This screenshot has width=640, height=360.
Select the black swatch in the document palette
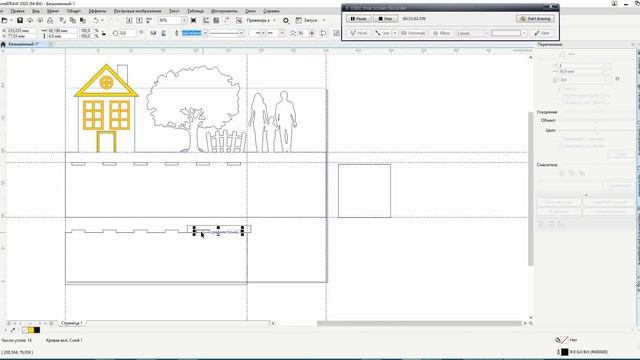(37, 330)
